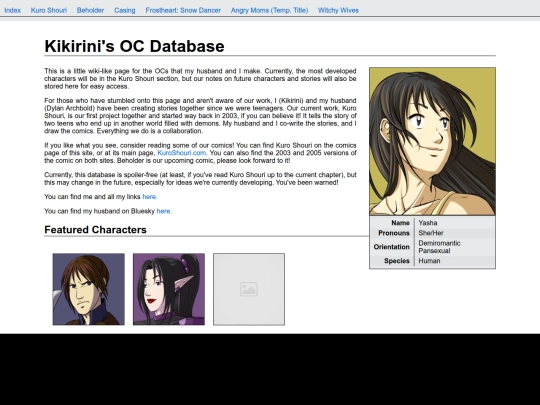Click 'here' link for husband's Bluesky
This screenshot has width=540, height=405.
tap(164, 211)
